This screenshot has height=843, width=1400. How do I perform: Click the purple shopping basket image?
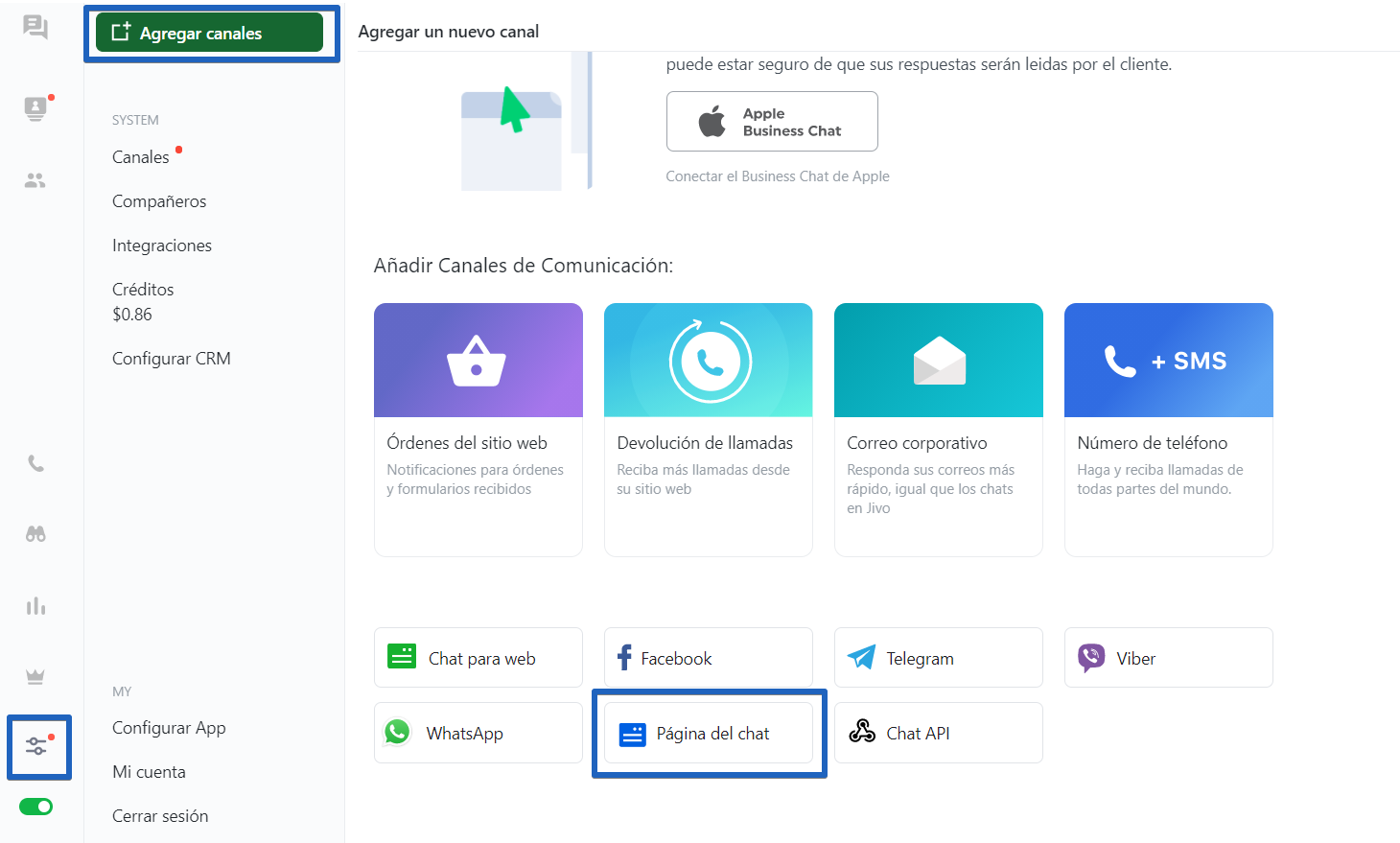478,361
